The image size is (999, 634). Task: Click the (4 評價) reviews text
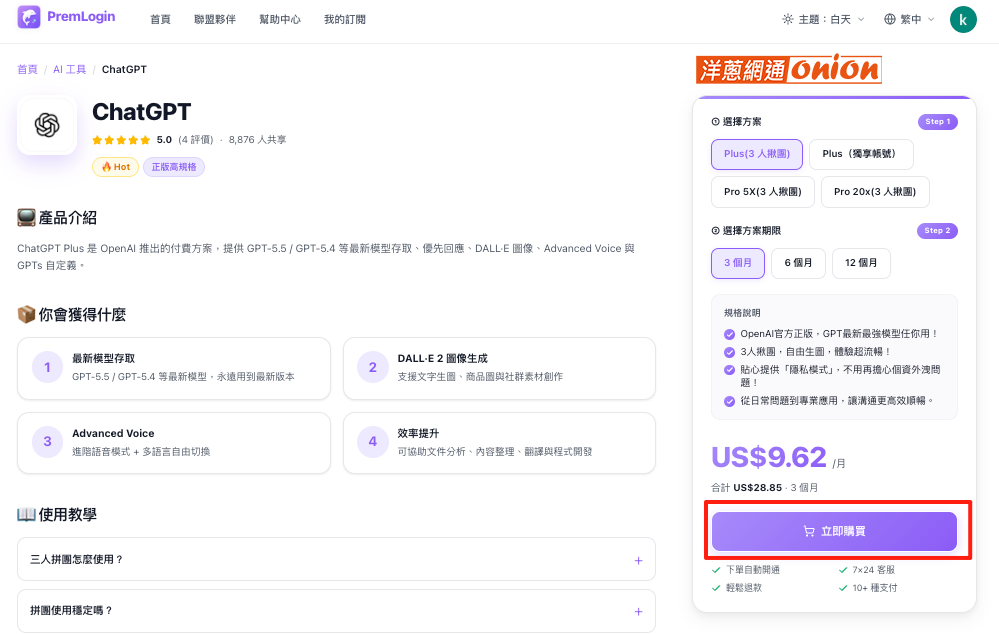point(196,140)
